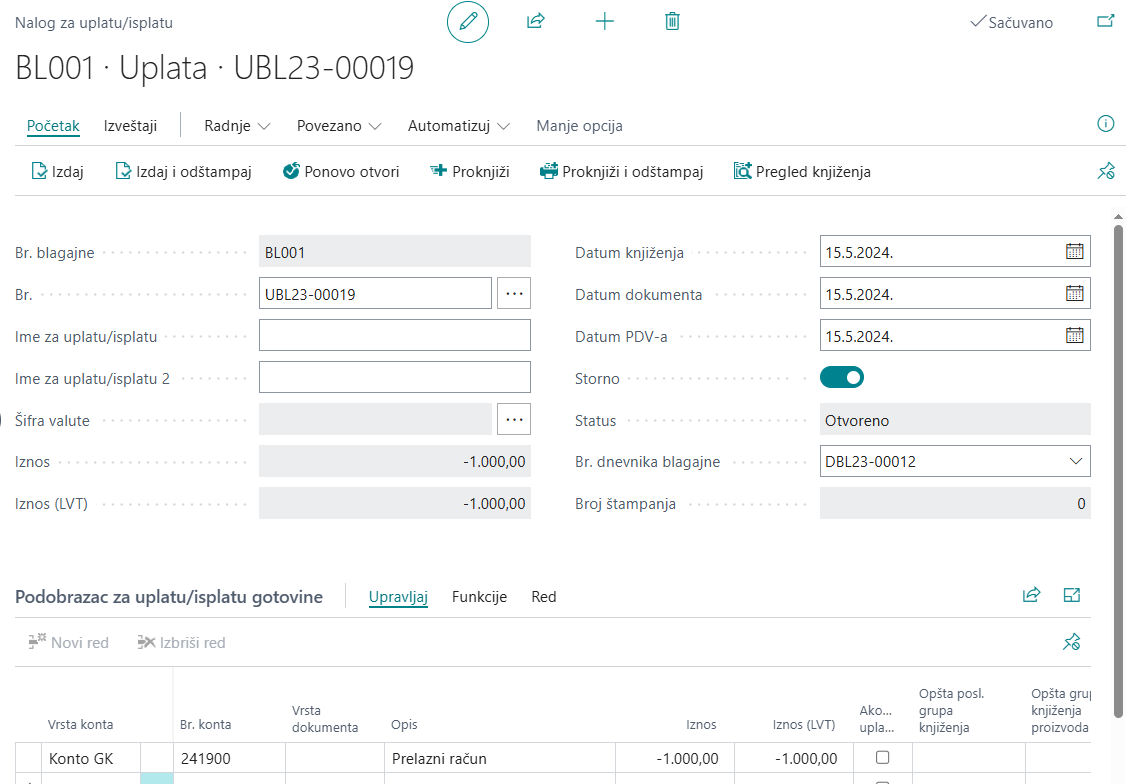
Task: Click the trash delete icon
Action: coord(672,22)
